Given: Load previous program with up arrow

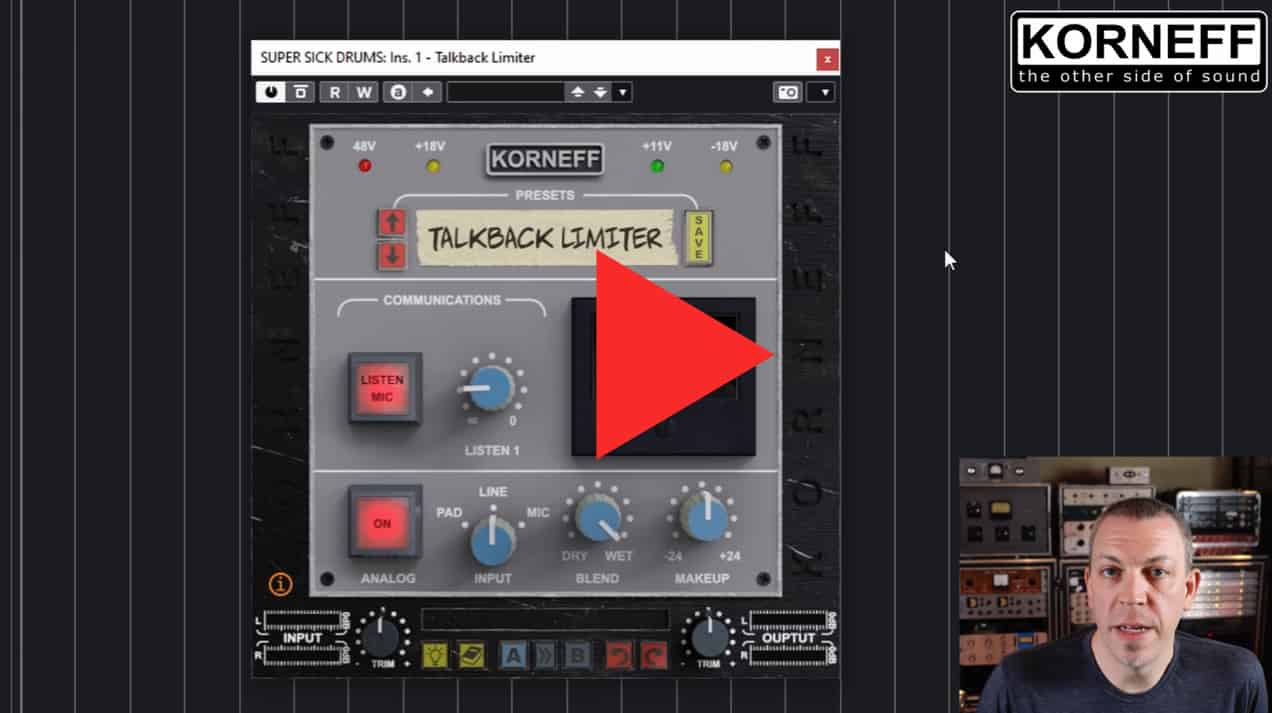Looking at the screenshot, I should coord(577,92).
